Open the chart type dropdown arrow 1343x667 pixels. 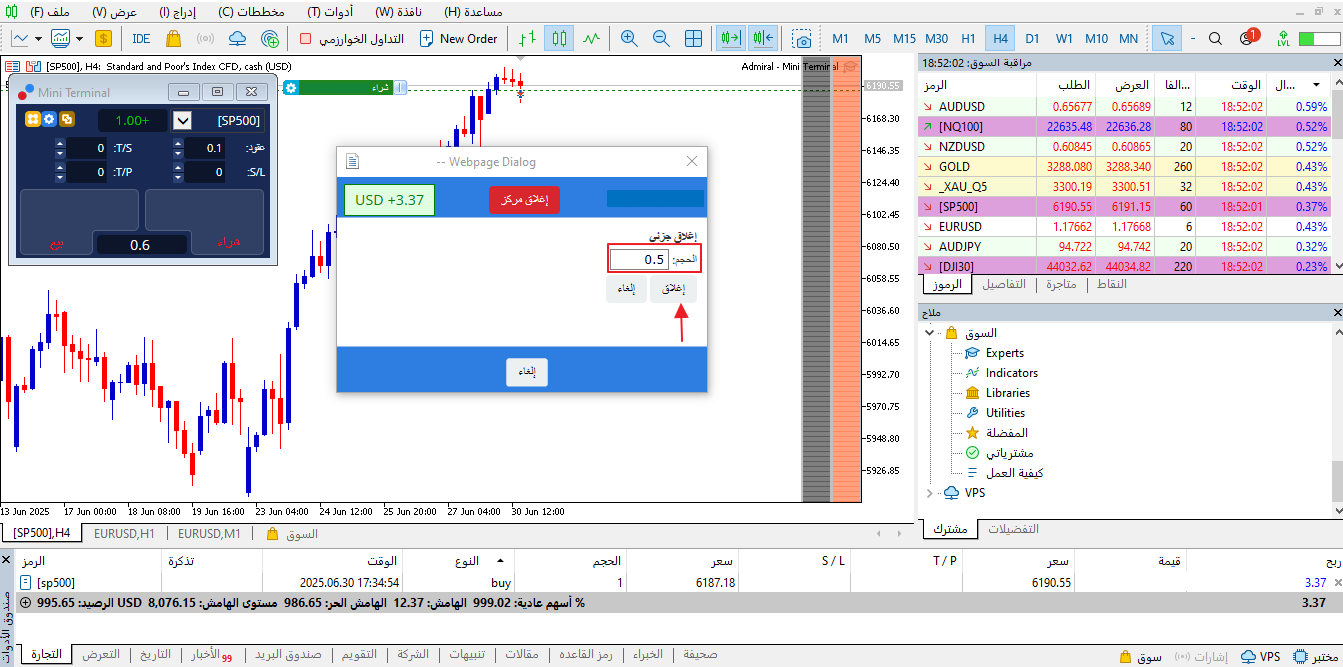(38, 39)
